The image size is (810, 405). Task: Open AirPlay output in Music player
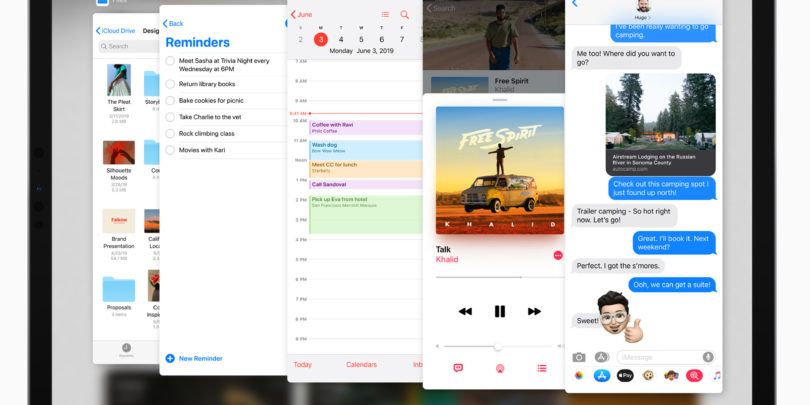[499, 368]
